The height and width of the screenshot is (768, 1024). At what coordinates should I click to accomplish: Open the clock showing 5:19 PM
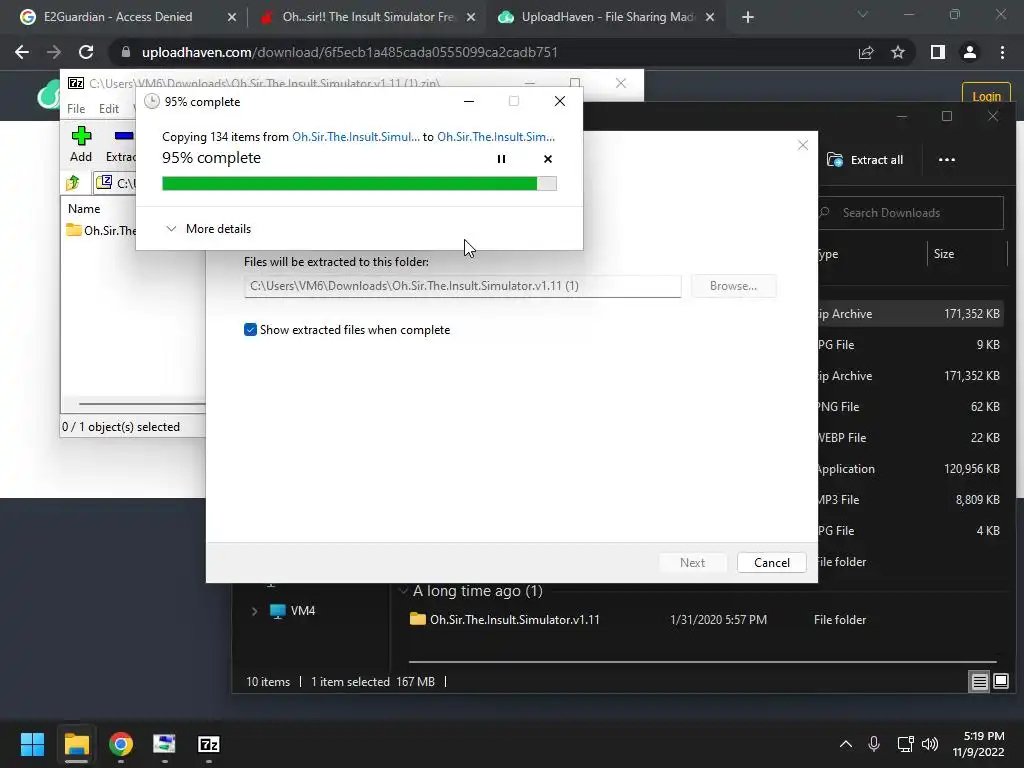(x=978, y=744)
